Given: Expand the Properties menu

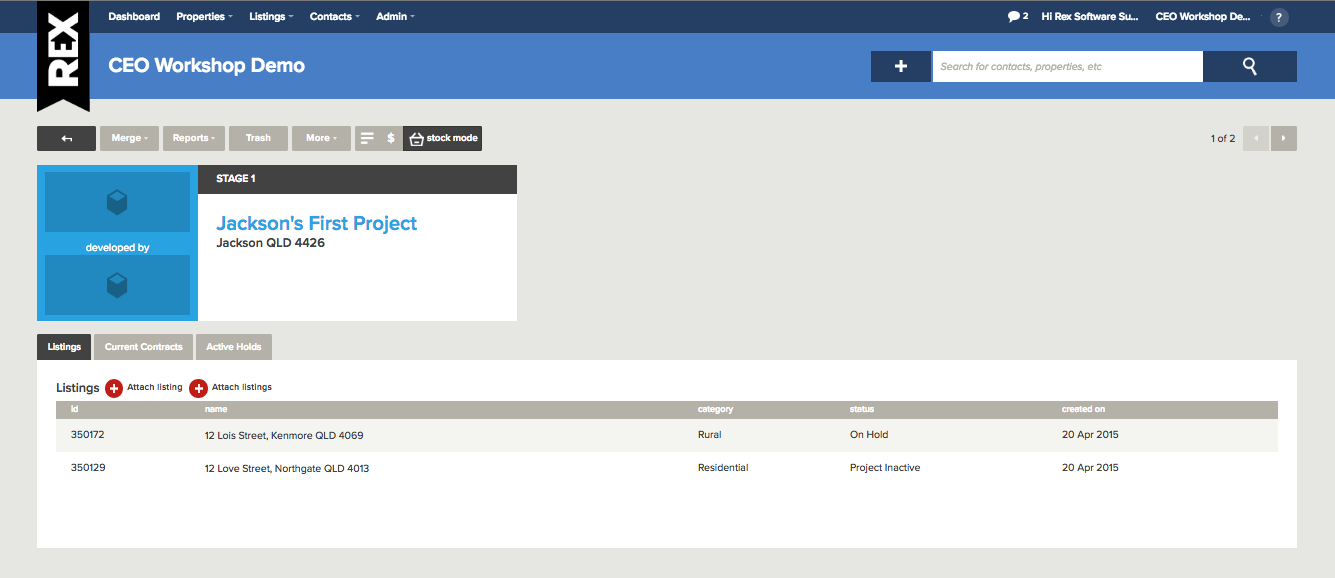Looking at the screenshot, I should click(x=204, y=16).
